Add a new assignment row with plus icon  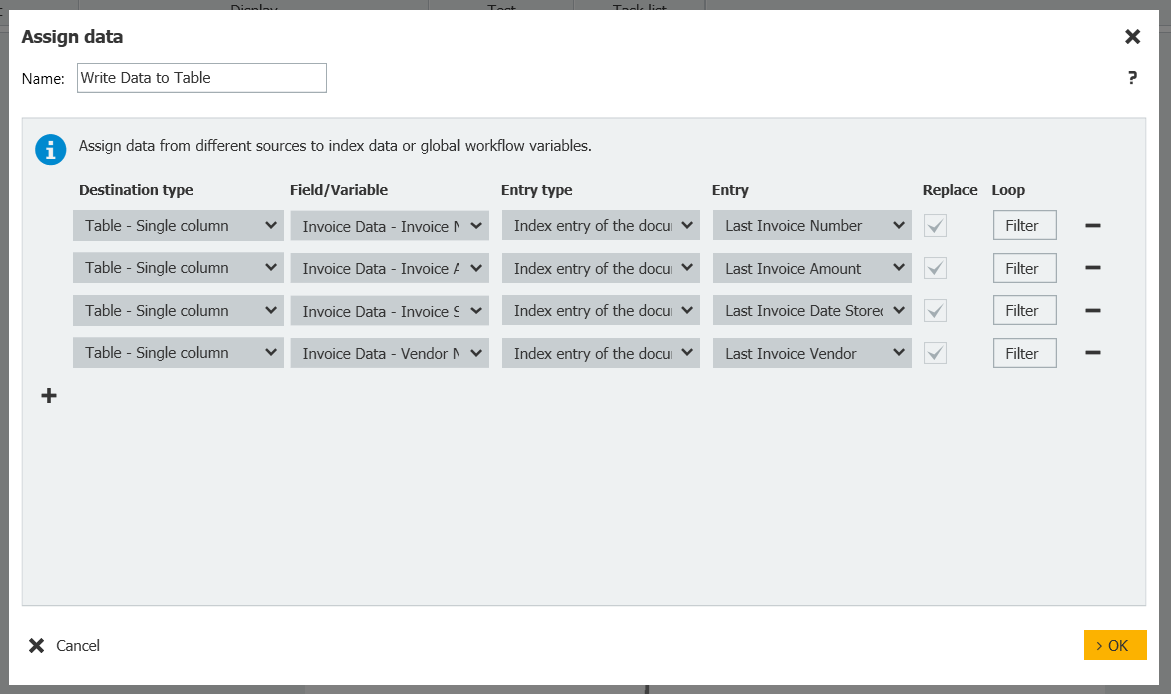[x=49, y=396]
